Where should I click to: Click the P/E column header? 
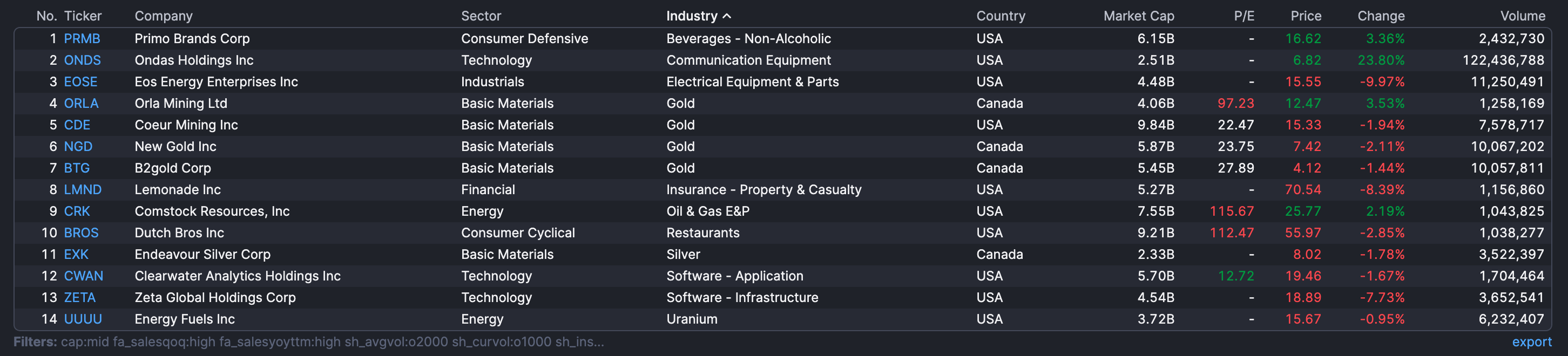[1243, 16]
